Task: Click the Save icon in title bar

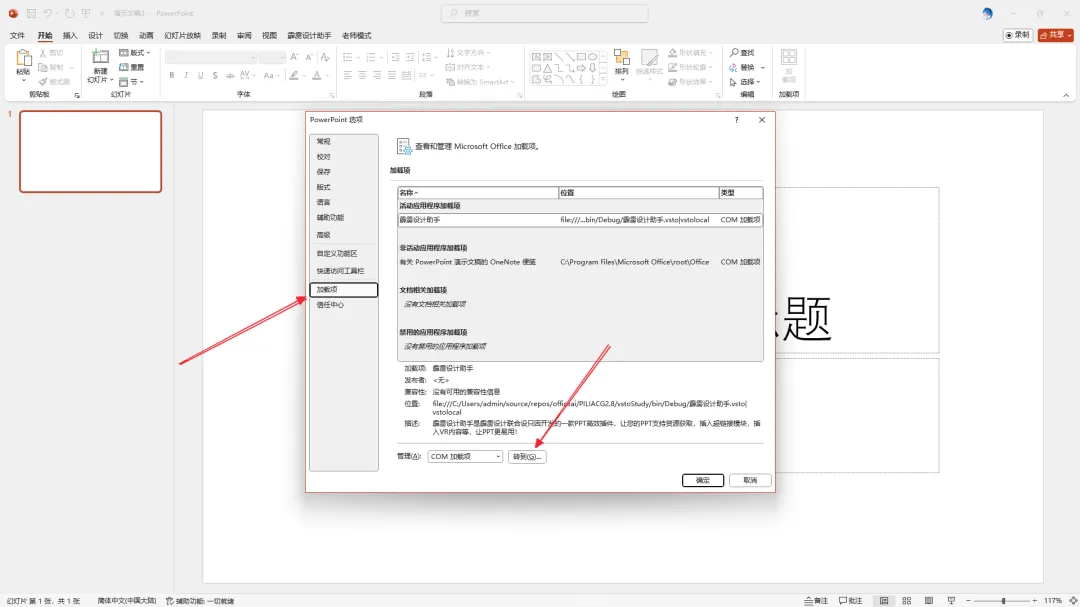Action: (x=31, y=13)
